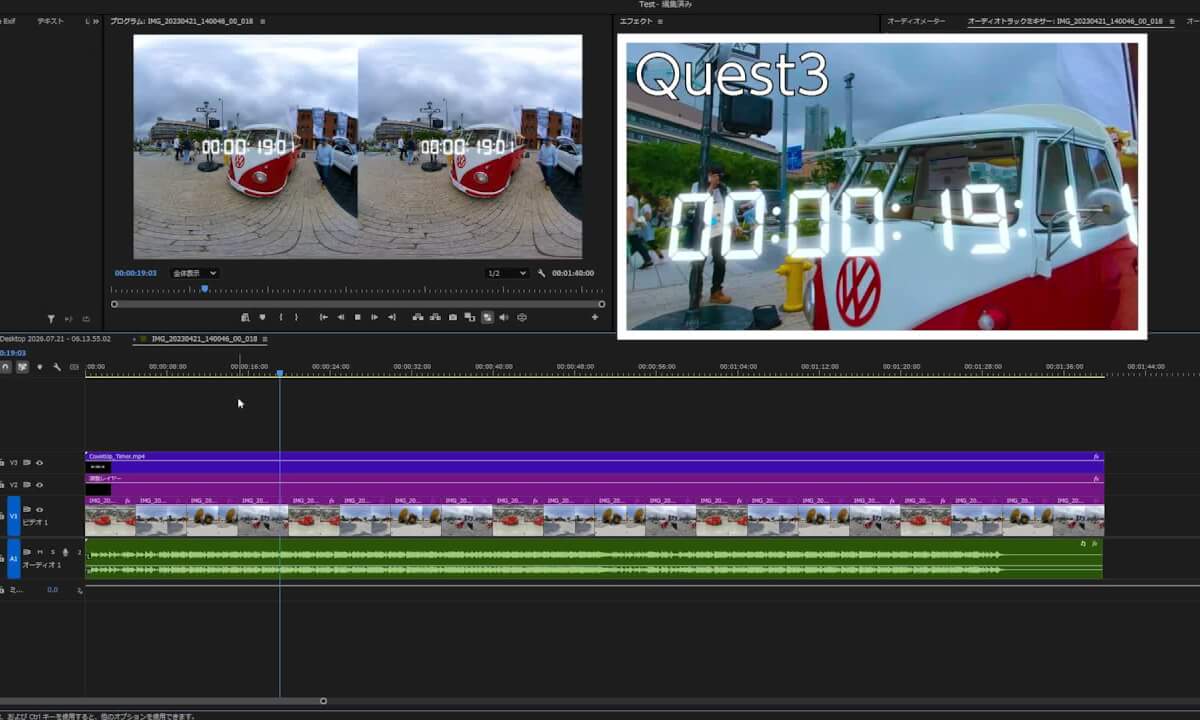Image resolution: width=1200 pixels, height=720 pixels.
Task: Open the Button Editor plus icon
Action: (595, 317)
